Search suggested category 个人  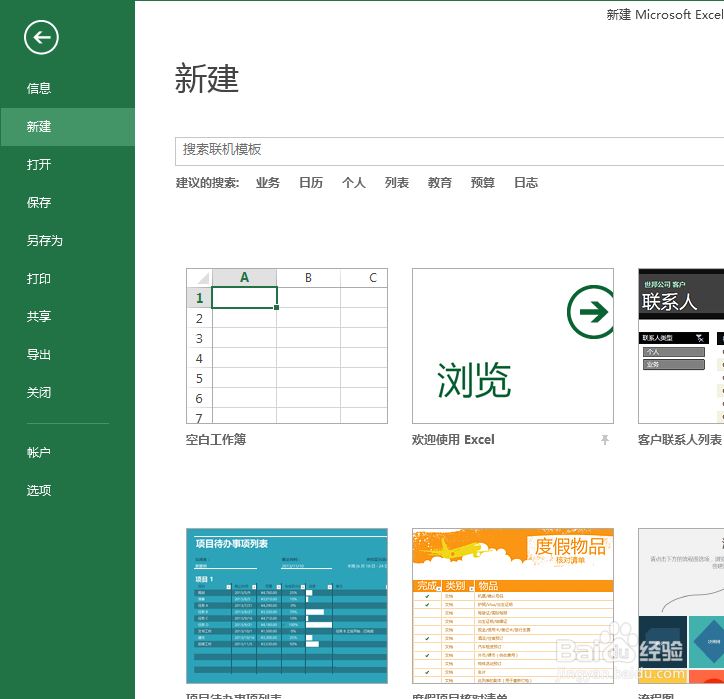coord(354,183)
